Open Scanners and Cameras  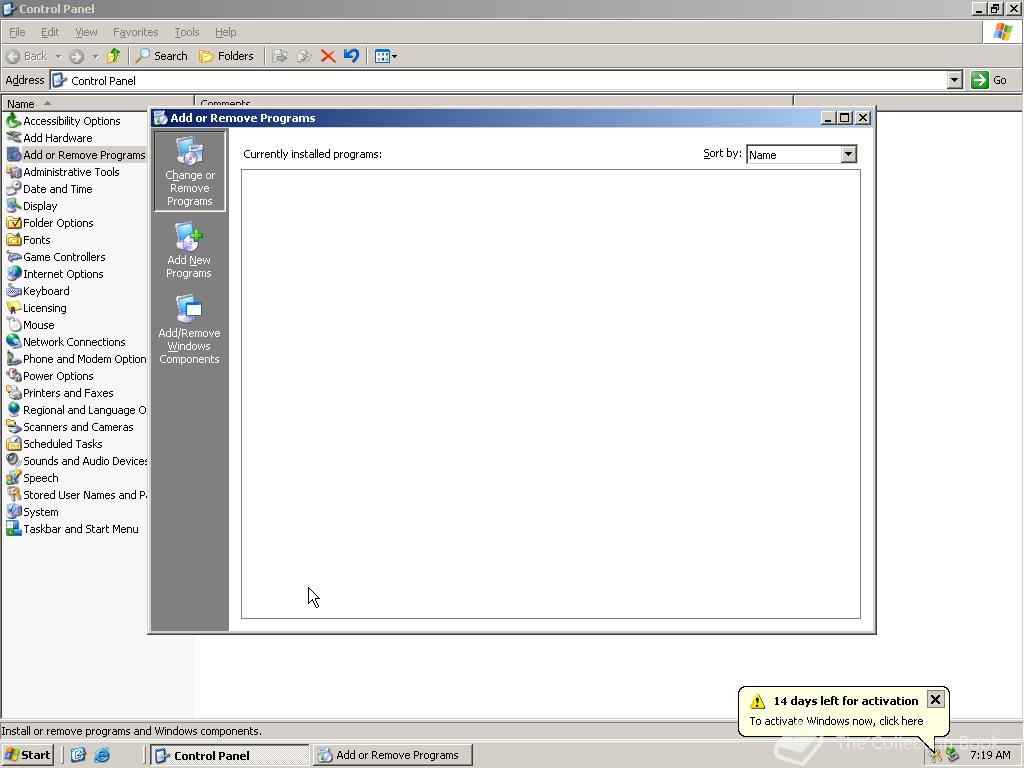[x=69, y=426]
